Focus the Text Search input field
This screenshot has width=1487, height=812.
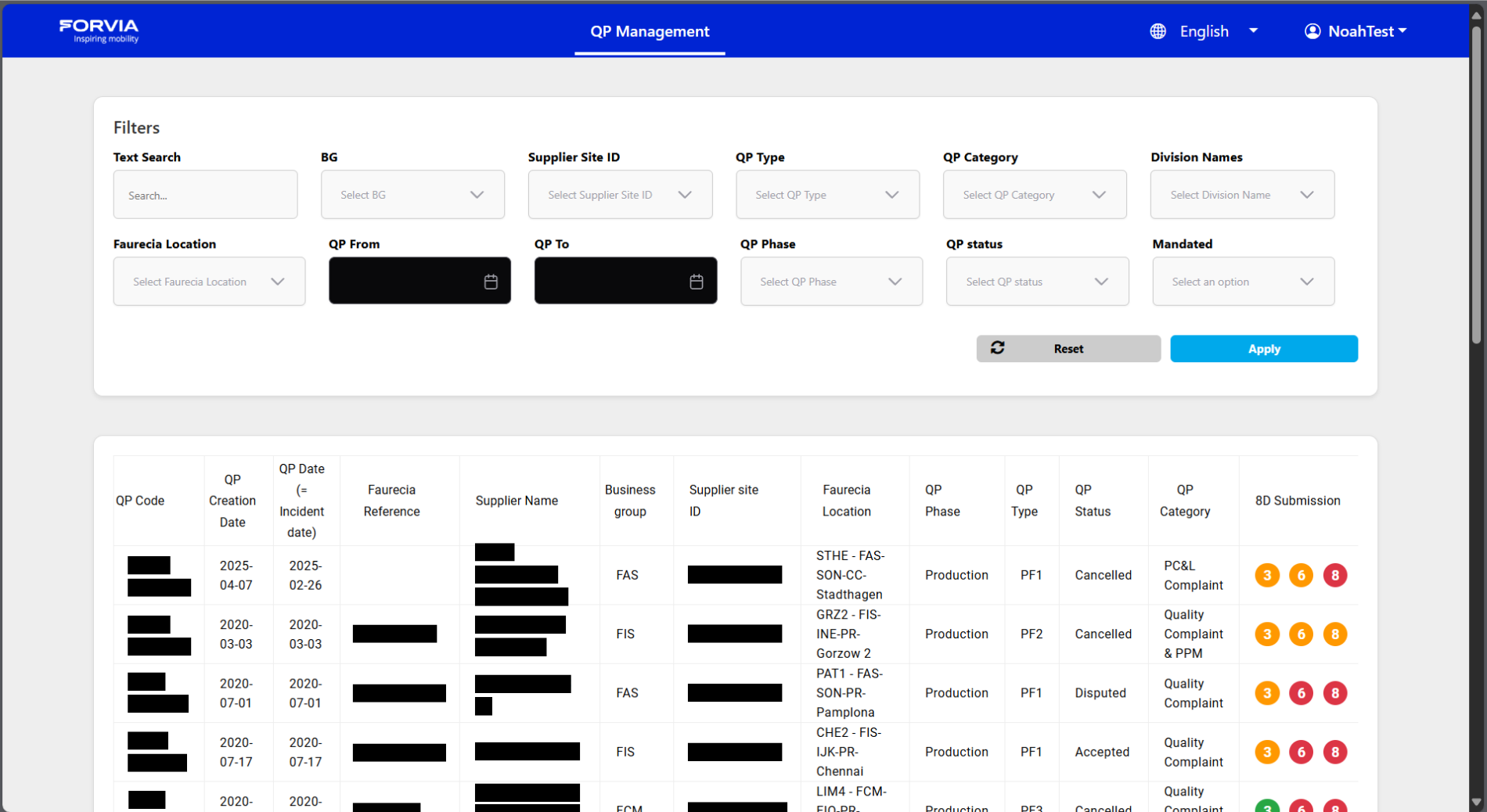[205, 196]
